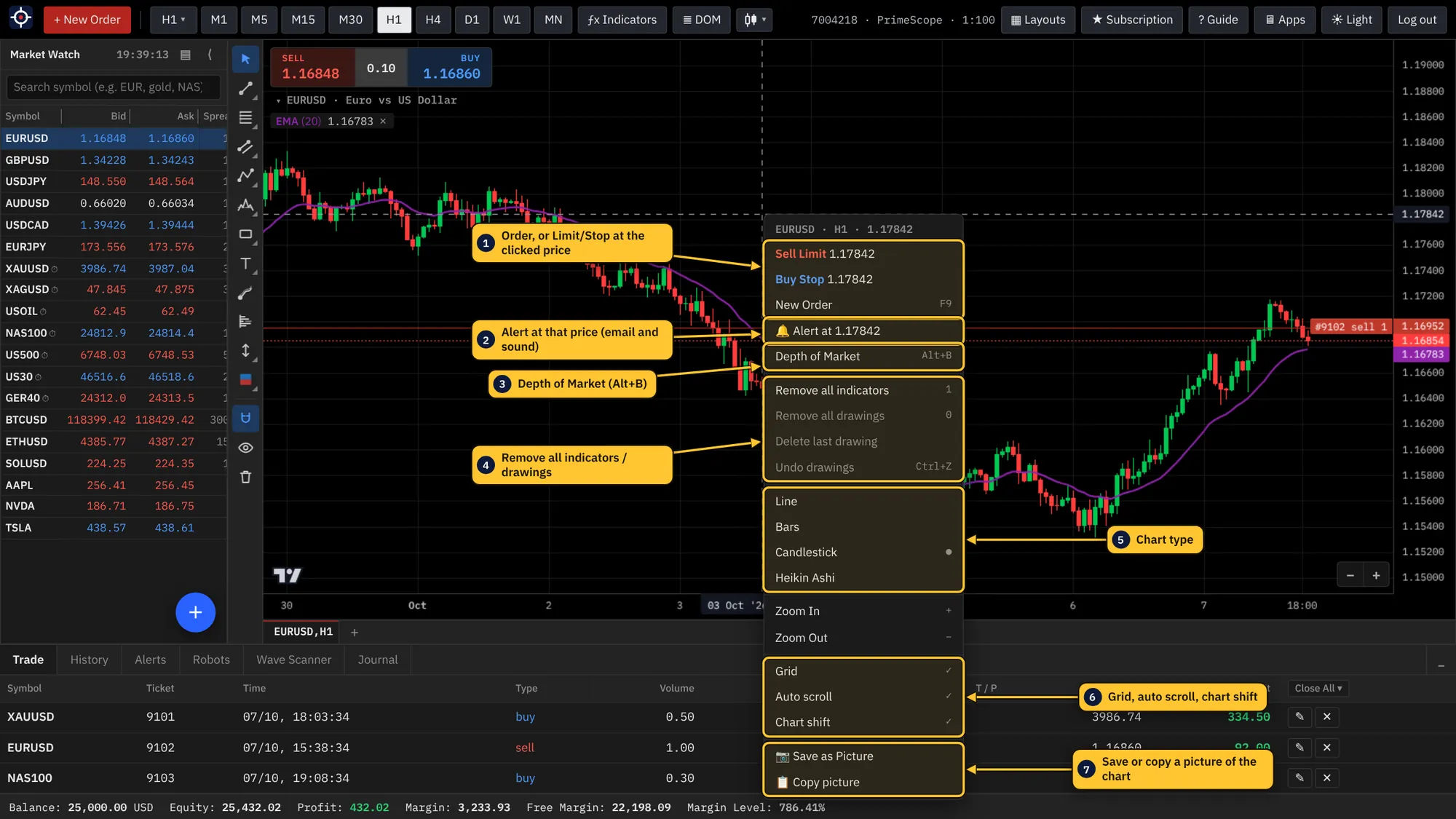Click the edit pencil for XAUUSD position
The height and width of the screenshot is (819, 1456).
pyautogui.click(x=1299, y=717)
